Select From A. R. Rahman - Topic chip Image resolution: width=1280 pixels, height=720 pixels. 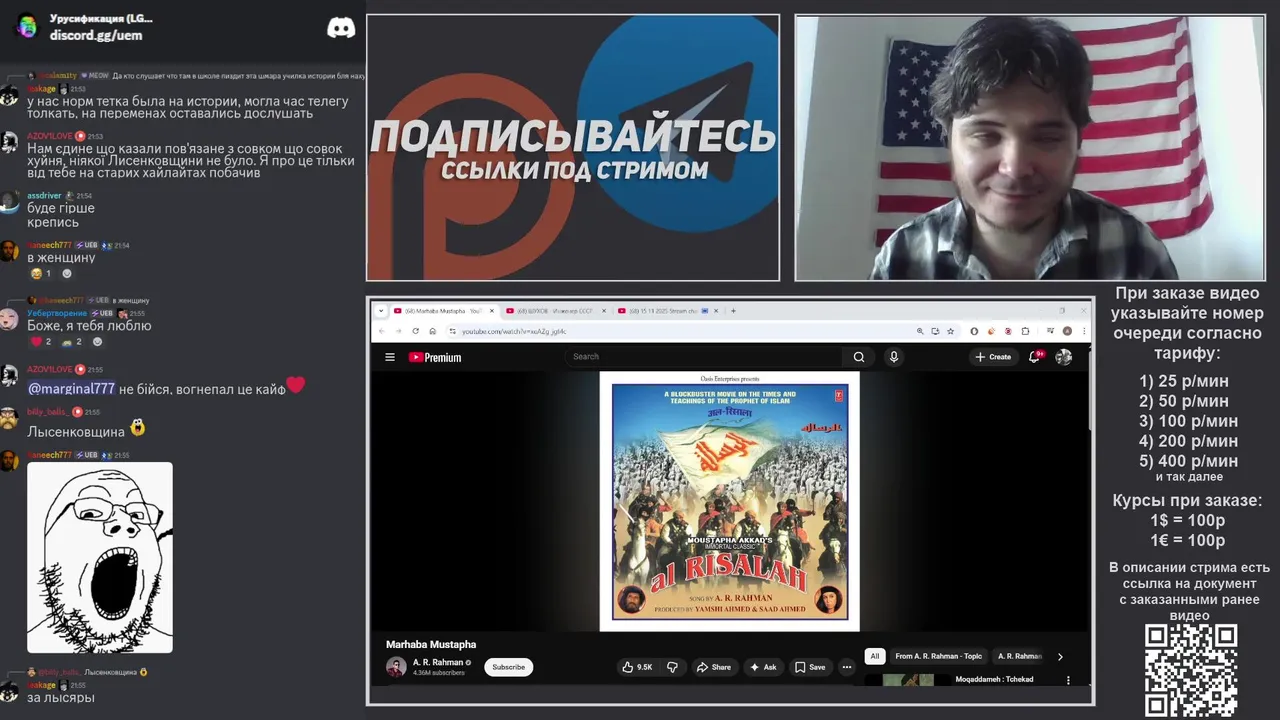point(939,656)
